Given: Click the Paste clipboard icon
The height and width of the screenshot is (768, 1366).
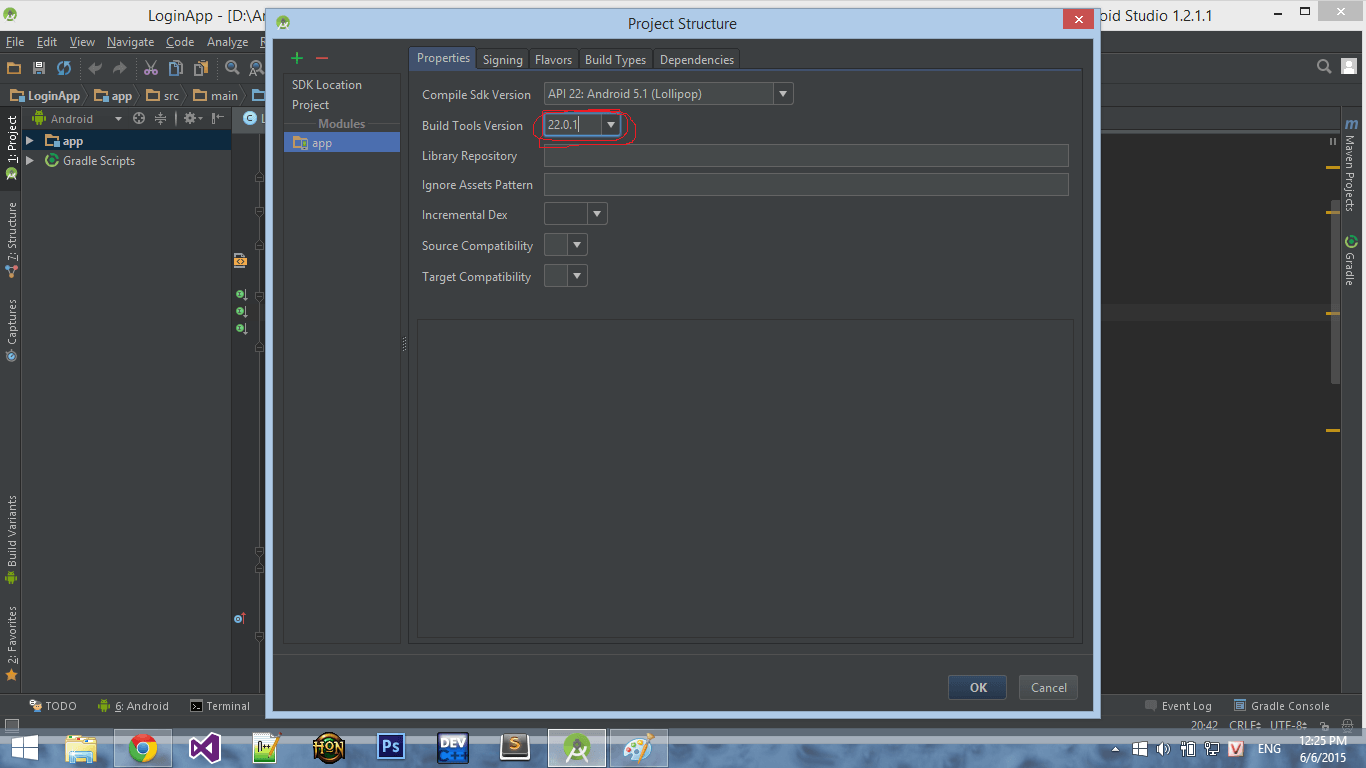Looking at the screenshot, I should pyautogui.click(x=201, y=68).
